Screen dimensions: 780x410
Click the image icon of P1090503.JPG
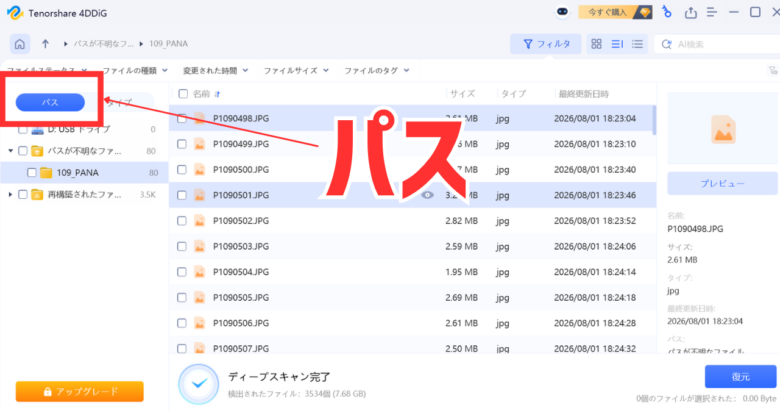pos(199,246)
